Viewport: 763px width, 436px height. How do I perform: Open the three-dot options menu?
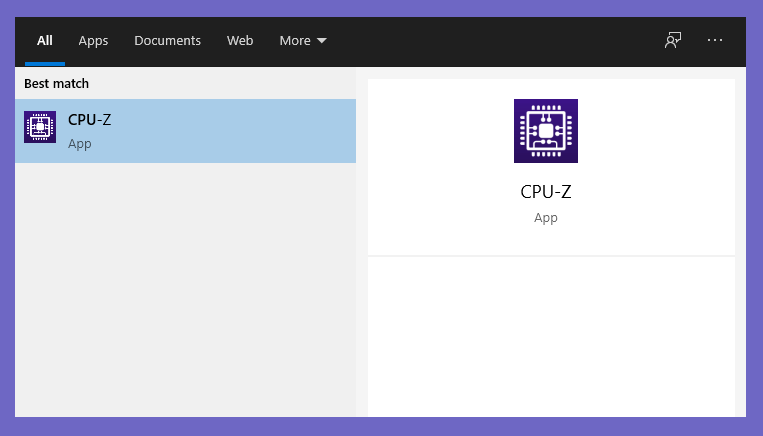click(715, 40)
